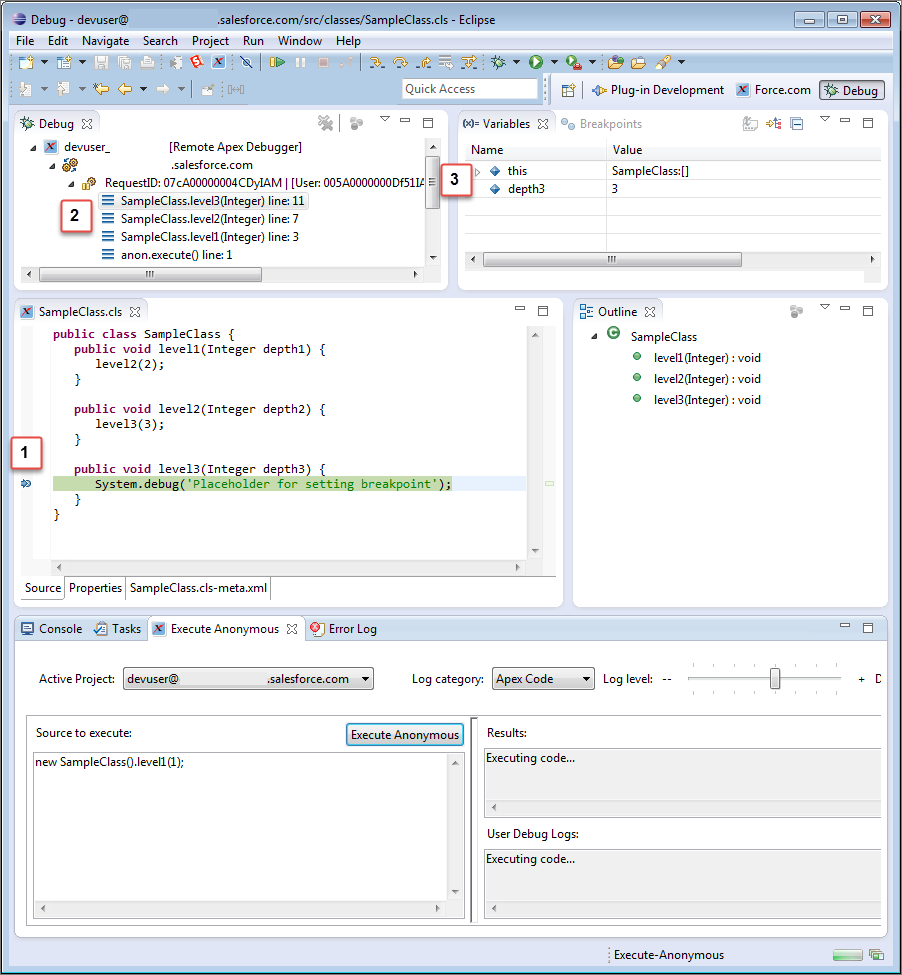Click the Save toolbar icon
902x975 pixels.
coord(101,62)
